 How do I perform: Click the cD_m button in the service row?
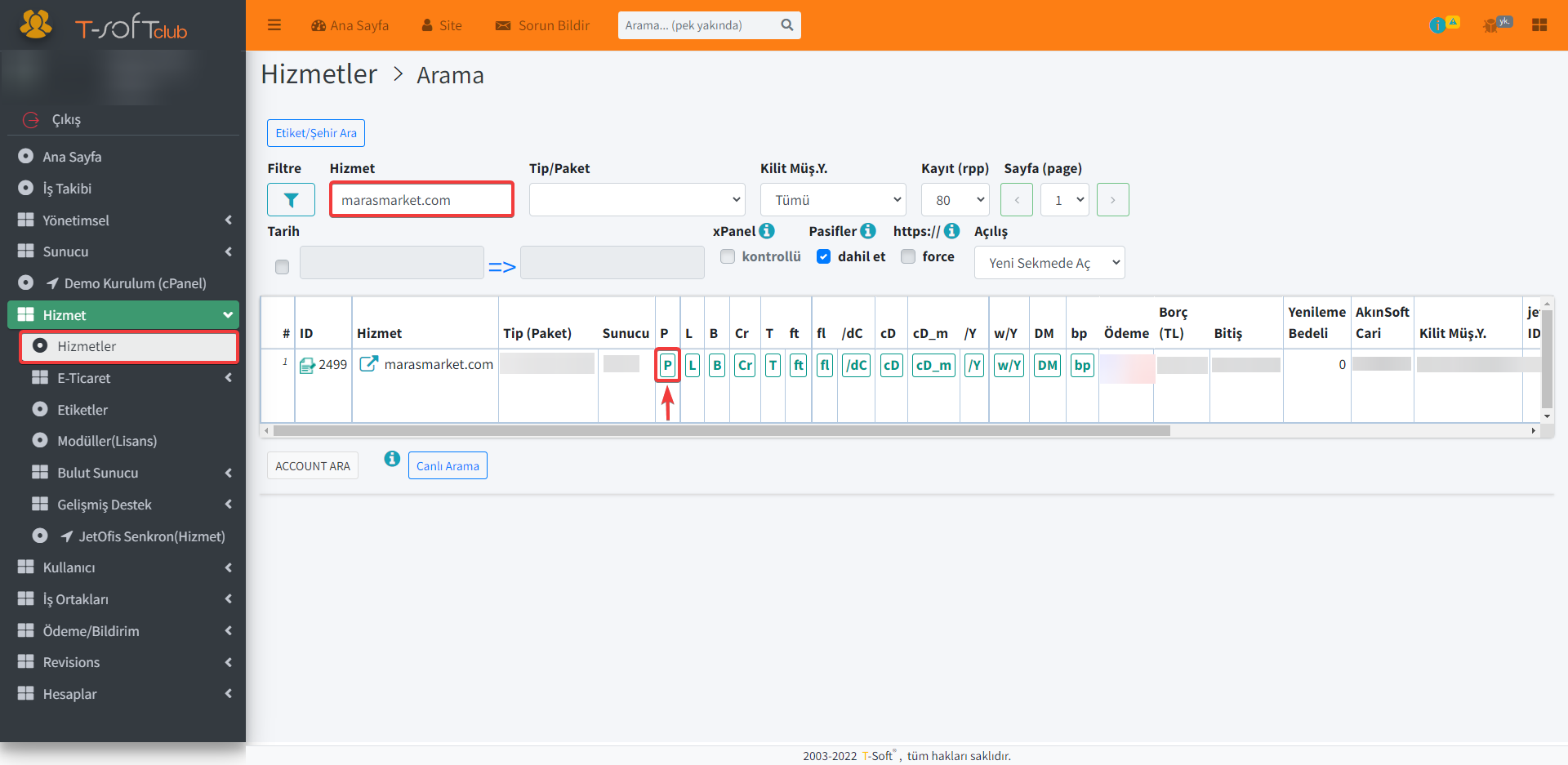click(933, 365)
